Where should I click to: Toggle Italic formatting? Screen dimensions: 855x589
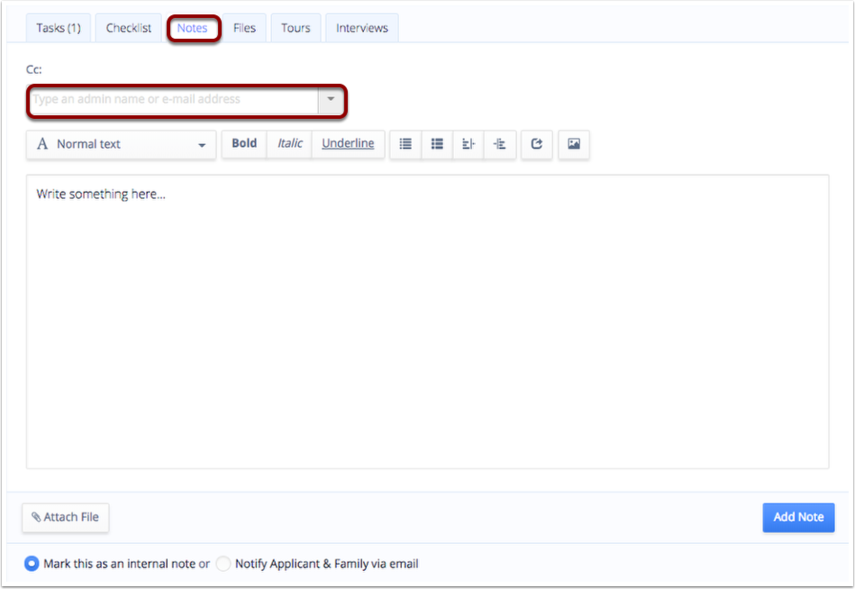tap(290, 144)
